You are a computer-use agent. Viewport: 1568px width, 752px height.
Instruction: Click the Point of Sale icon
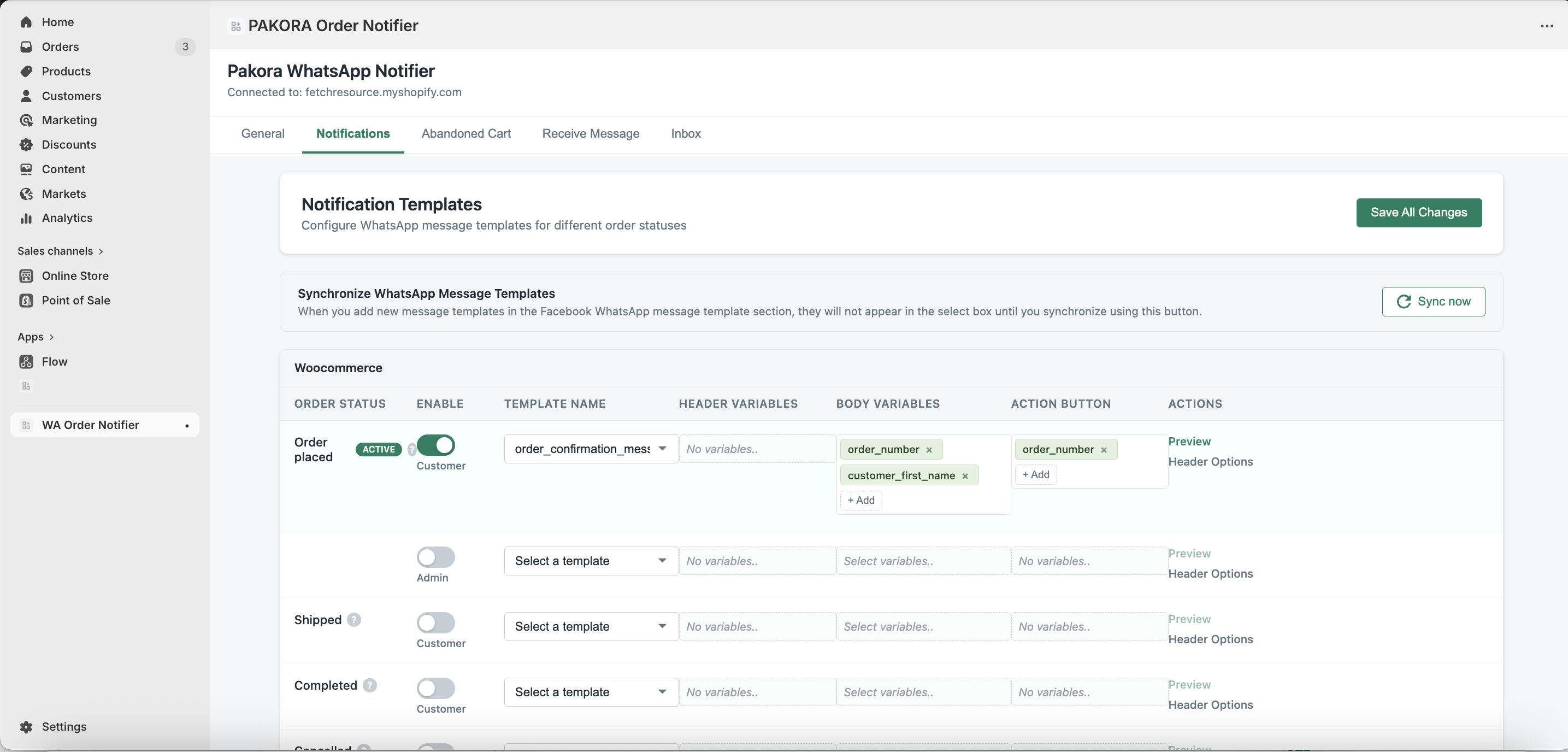point(26,300)
